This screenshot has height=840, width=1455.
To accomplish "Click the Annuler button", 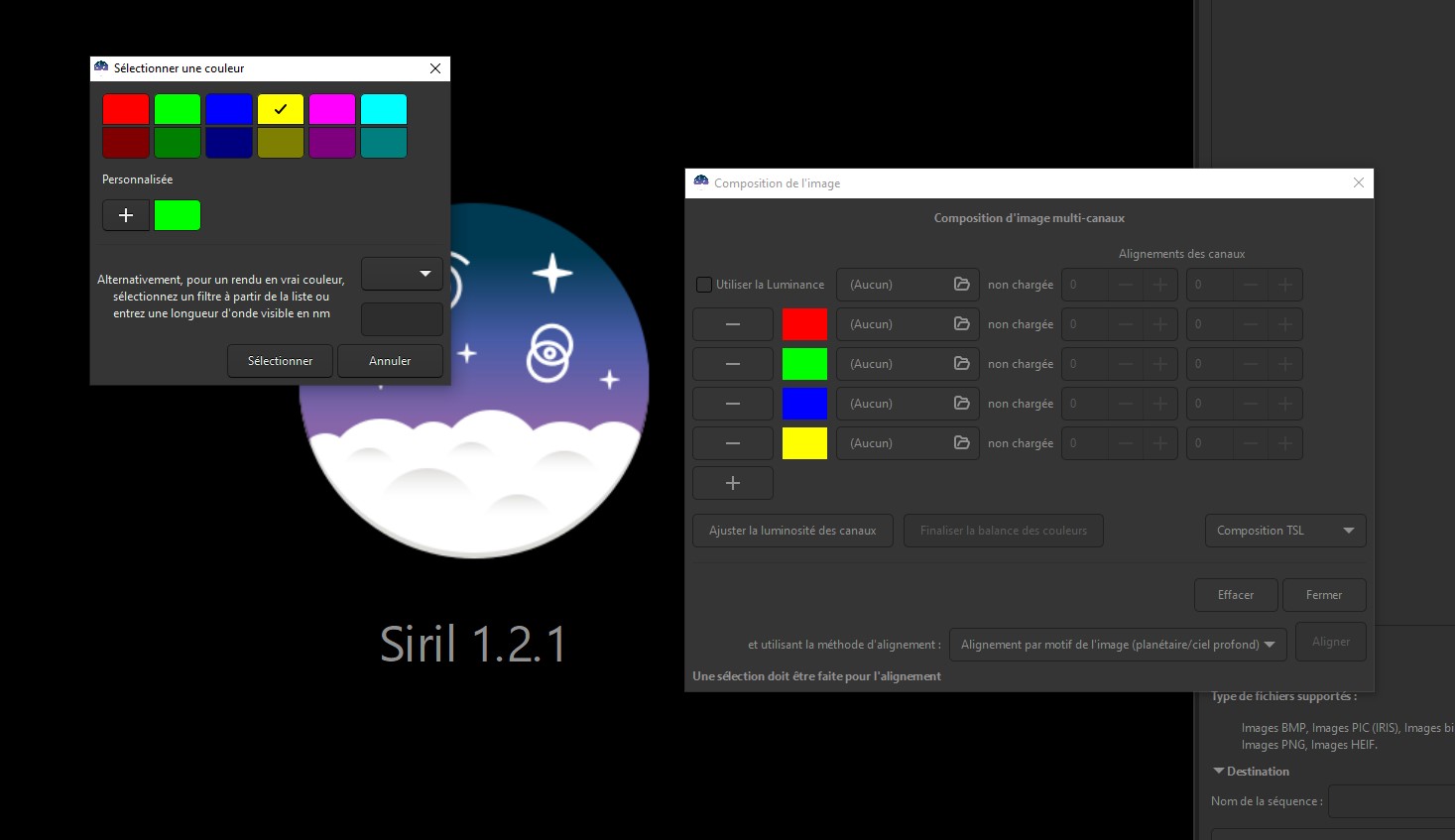I will point(390,361).
